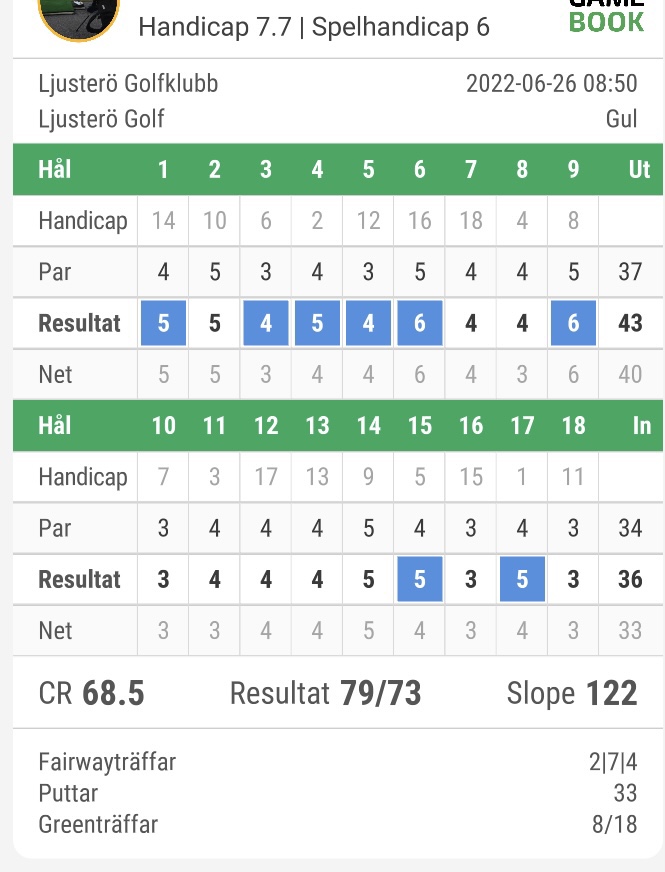Open the Greenträffar 8/18 statistics row
The width and height of the screenshot is (665, 872).
(x=338, y=824)
